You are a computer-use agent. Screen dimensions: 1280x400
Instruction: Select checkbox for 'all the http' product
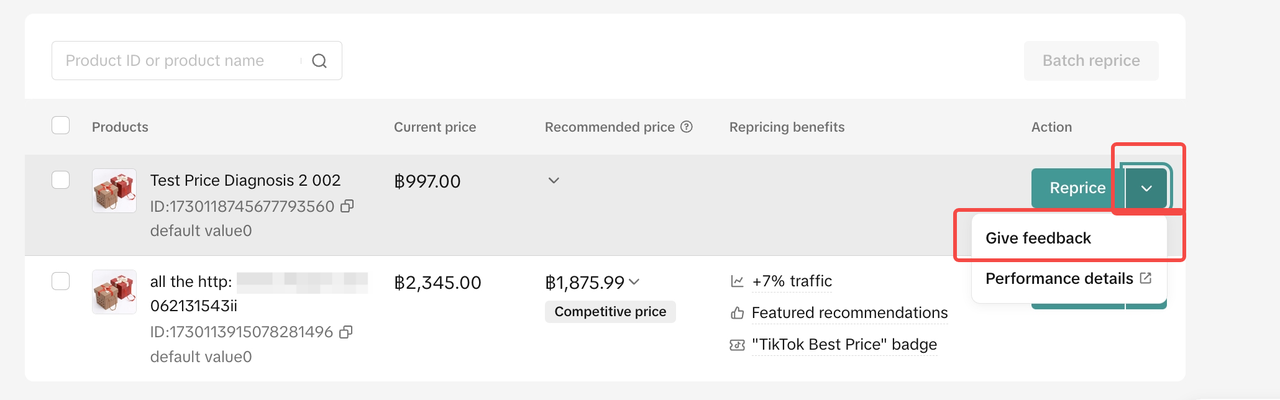(61, 281)
